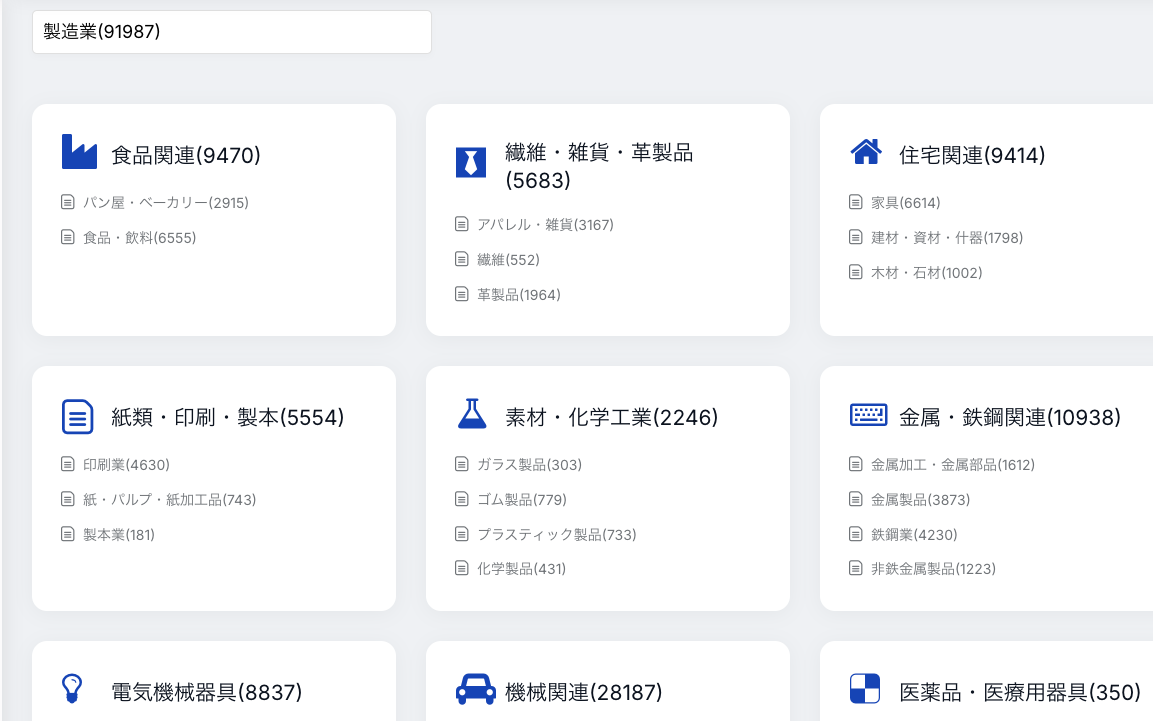The image size is (1153, 721).
Task: Click the 機械関連(28187) category heading
Action: 584,692
